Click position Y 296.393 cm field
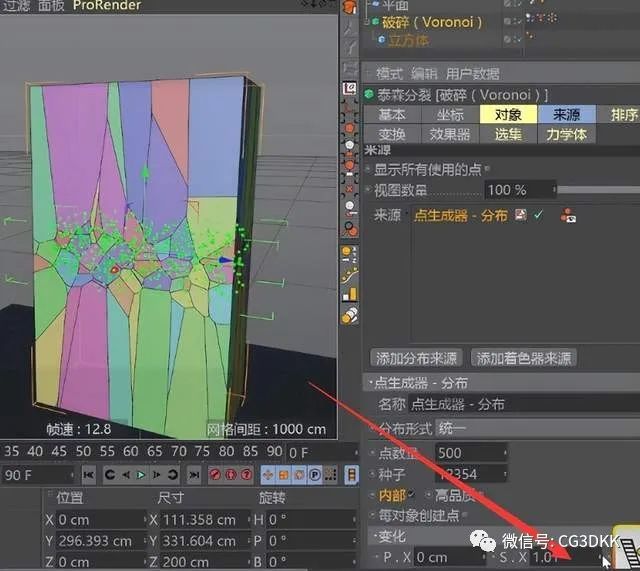Screen dimensions: 640x571 pyautogui.click(x=100, y=541)
